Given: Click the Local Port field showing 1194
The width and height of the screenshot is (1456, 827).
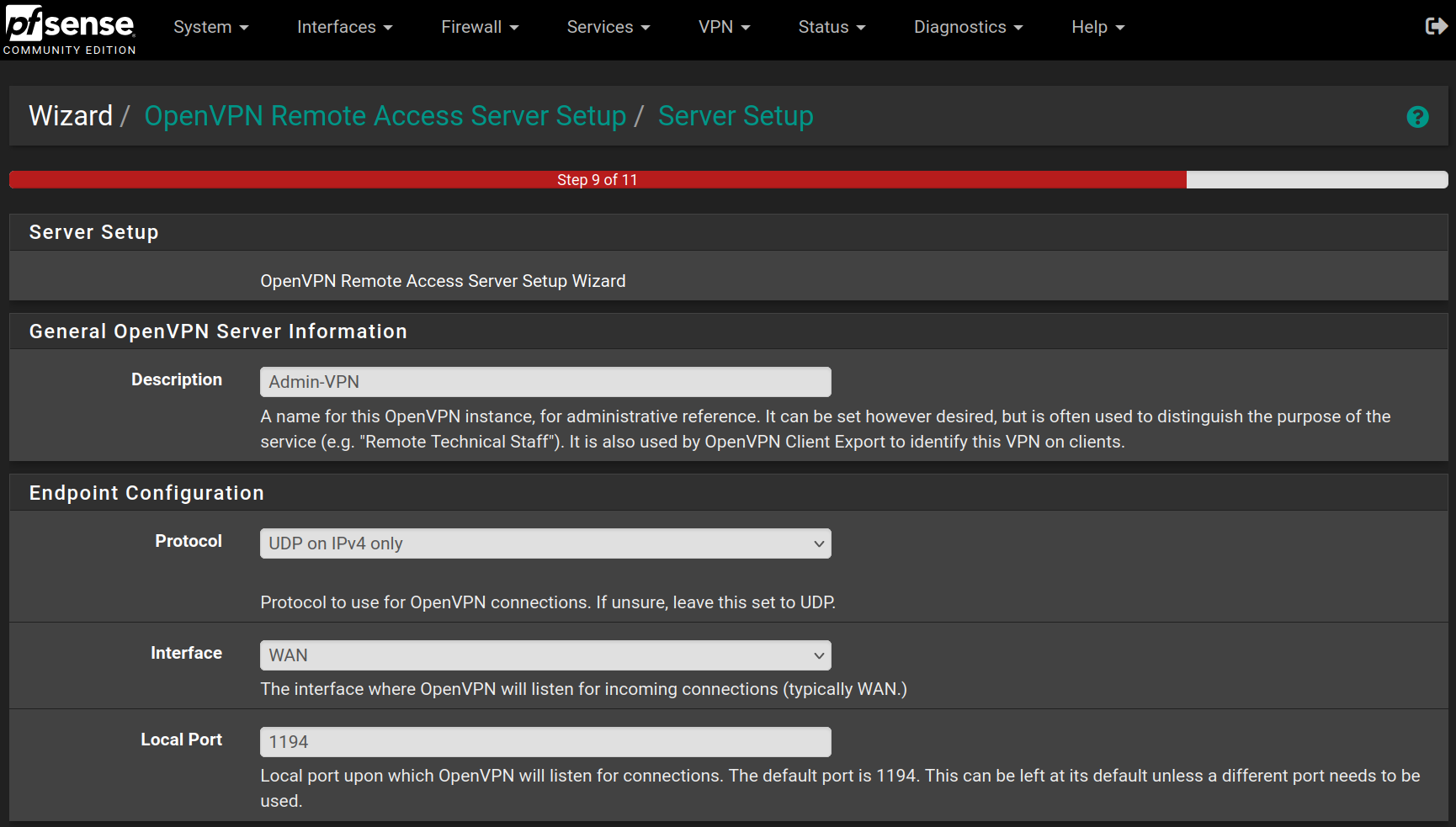Looking at the screenshot, I should point(545,742).
